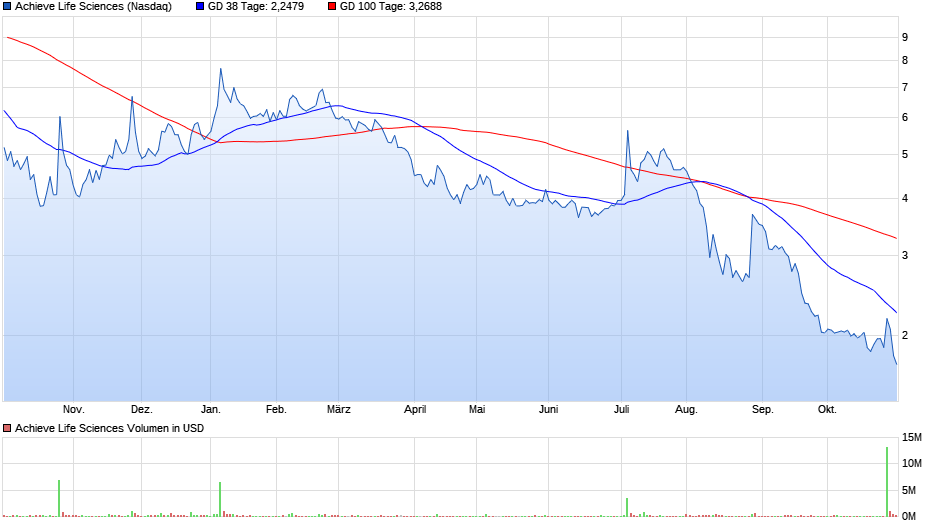The image size is (940, 526).
Task: Click the 15M volume axis label
Action: coord(912,437)
